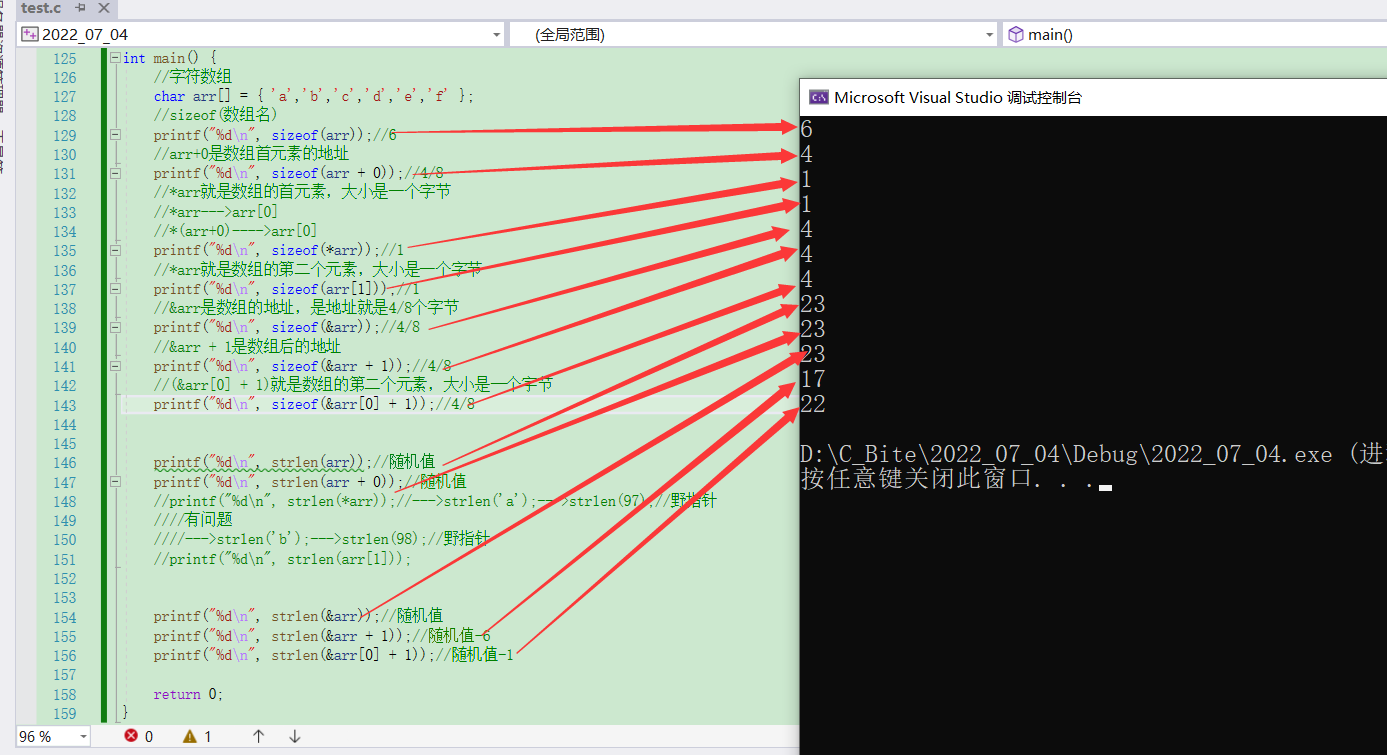Open the main() member dropdown
1387x755 pixels.
(x=1195, y=35)
